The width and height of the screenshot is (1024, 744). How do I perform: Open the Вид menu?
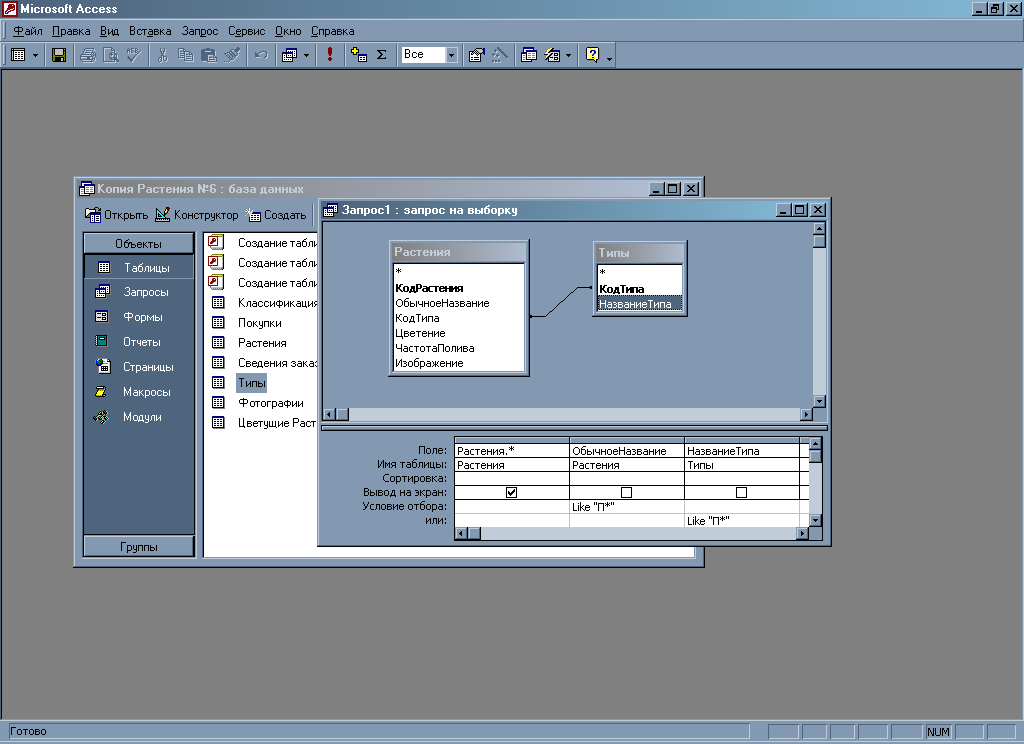point(109,31)
